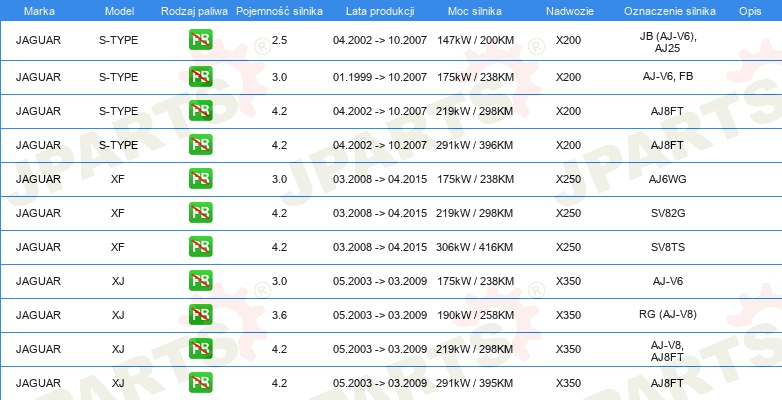
Task: Click the Rodzaj paliwa column header
Action: (x=195, y=11)
